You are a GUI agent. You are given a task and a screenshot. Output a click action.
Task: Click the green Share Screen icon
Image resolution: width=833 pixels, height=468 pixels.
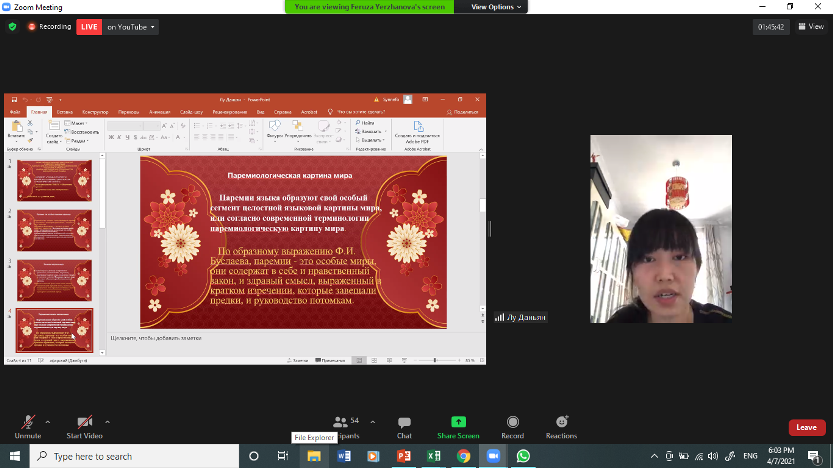click(x=458, y=422)
